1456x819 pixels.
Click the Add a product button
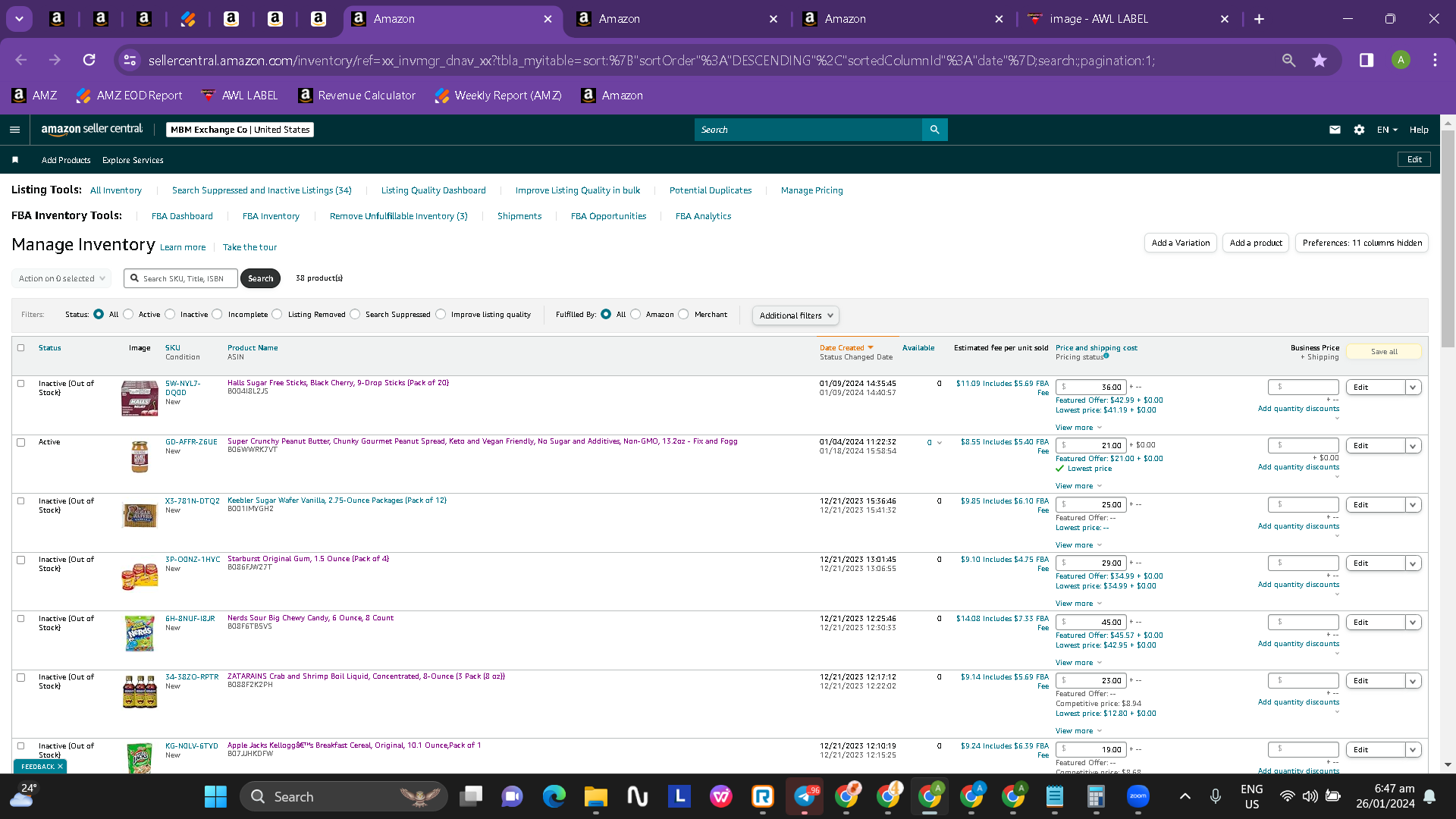pos(1256,243)
